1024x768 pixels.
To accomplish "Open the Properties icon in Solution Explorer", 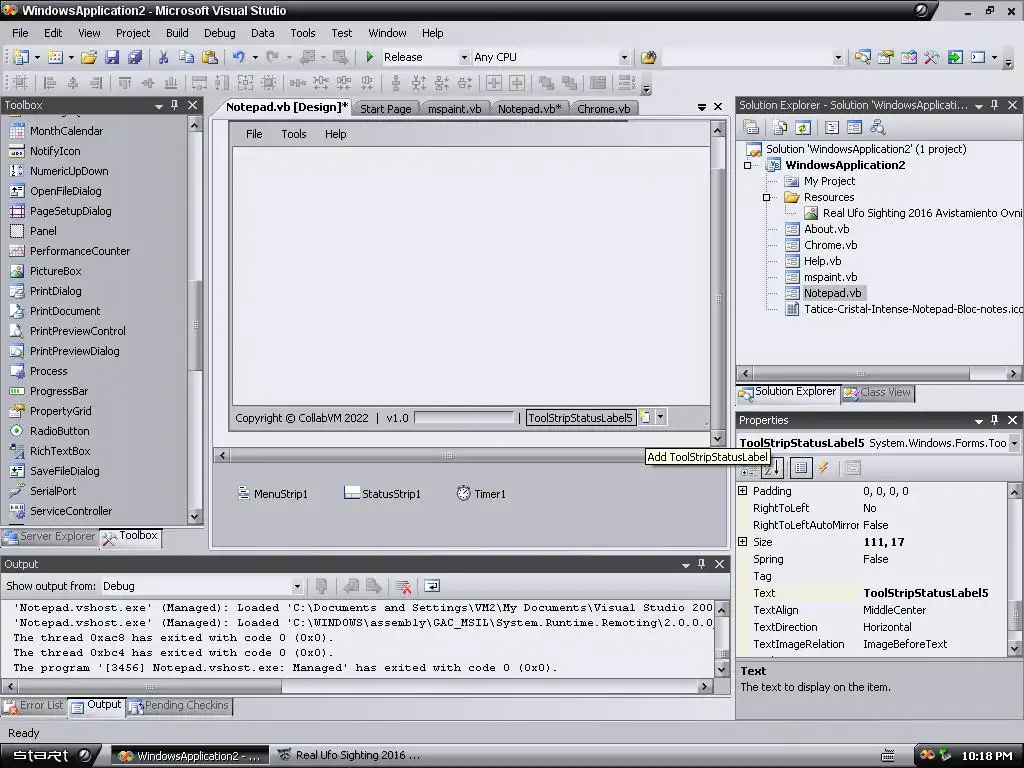I will 751,127.
